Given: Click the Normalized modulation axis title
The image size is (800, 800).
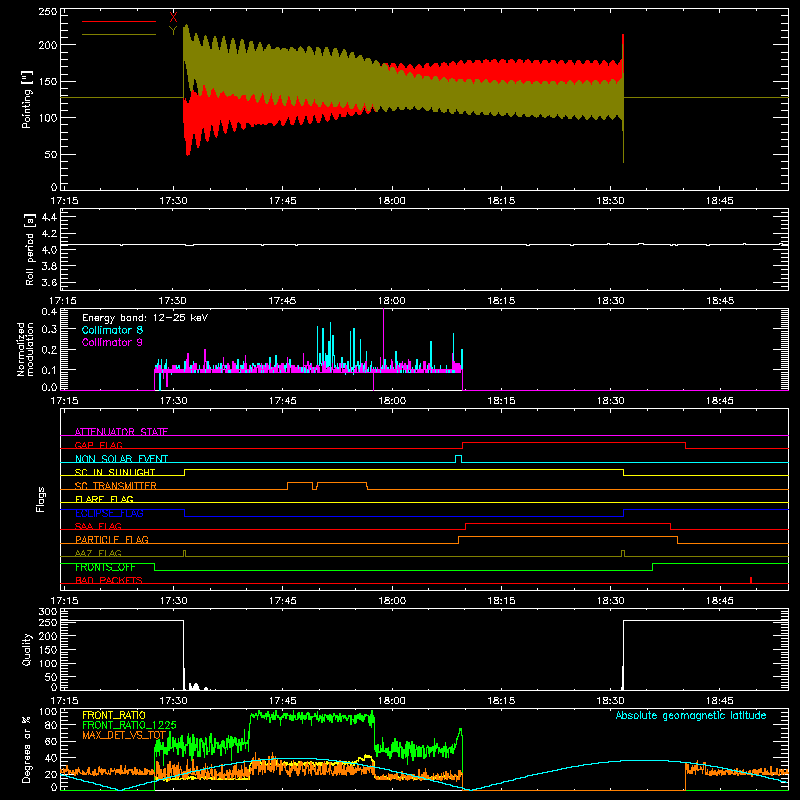Looking at the screenshot, I should 25,349.
